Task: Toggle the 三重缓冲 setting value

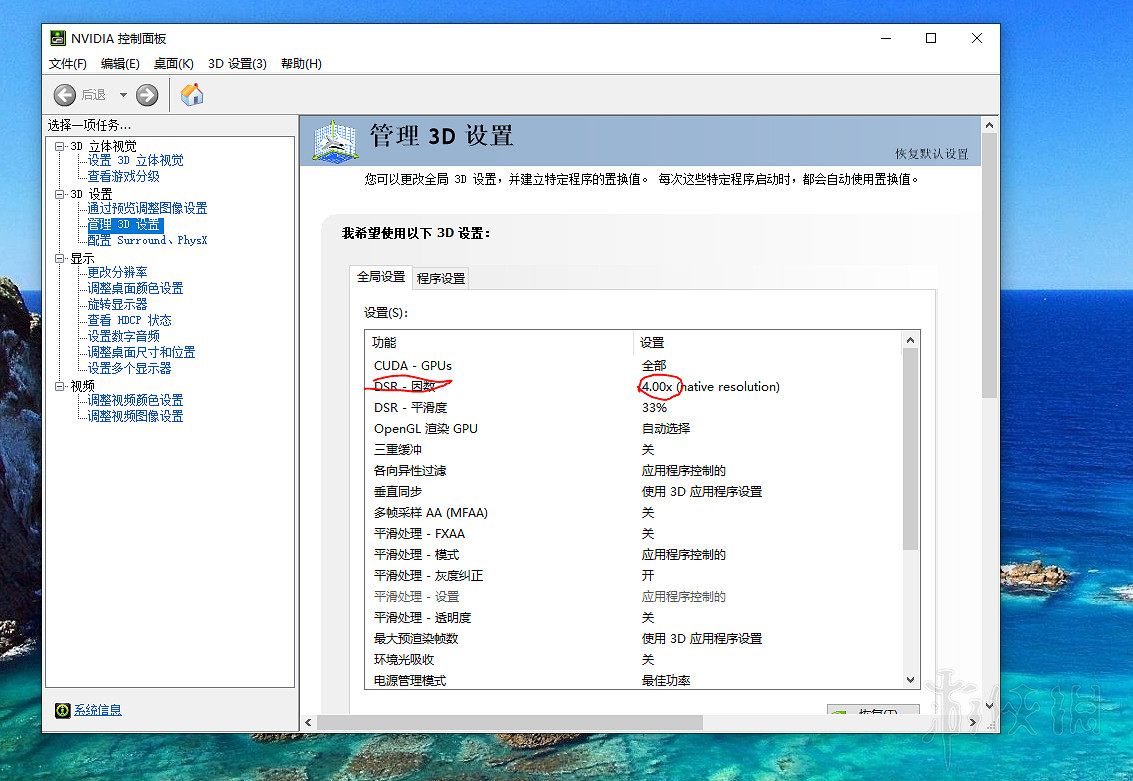Action: (x=646, y=449)
